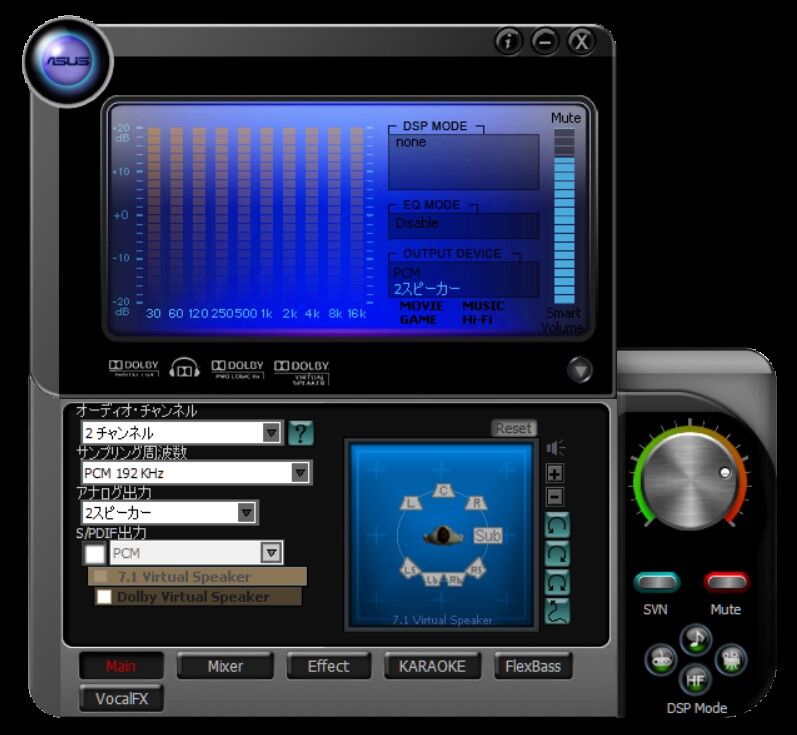Click the Rs right surround speaker

[x=476, y=569]
